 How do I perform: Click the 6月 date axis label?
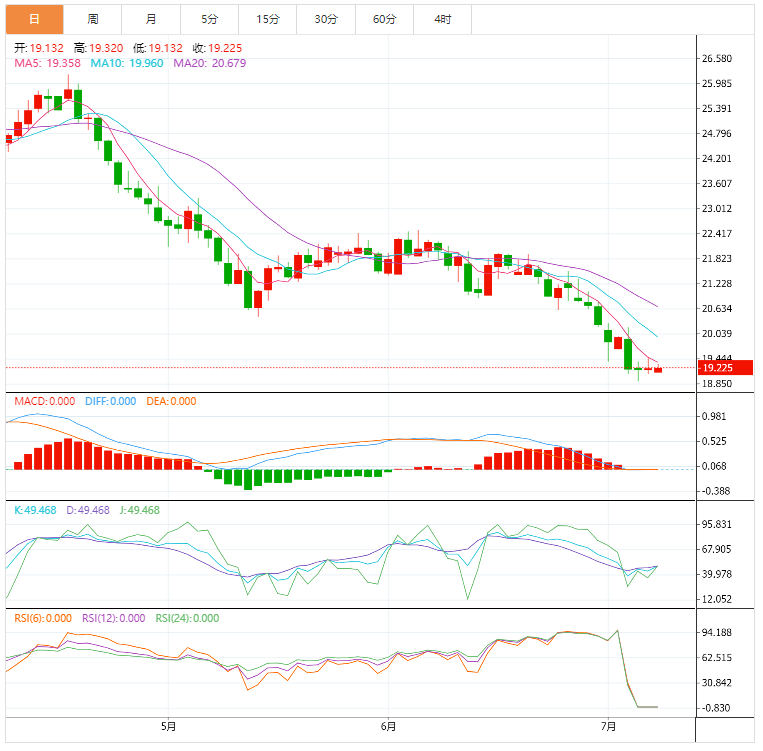pyautogui.click(x=388, y=727)
